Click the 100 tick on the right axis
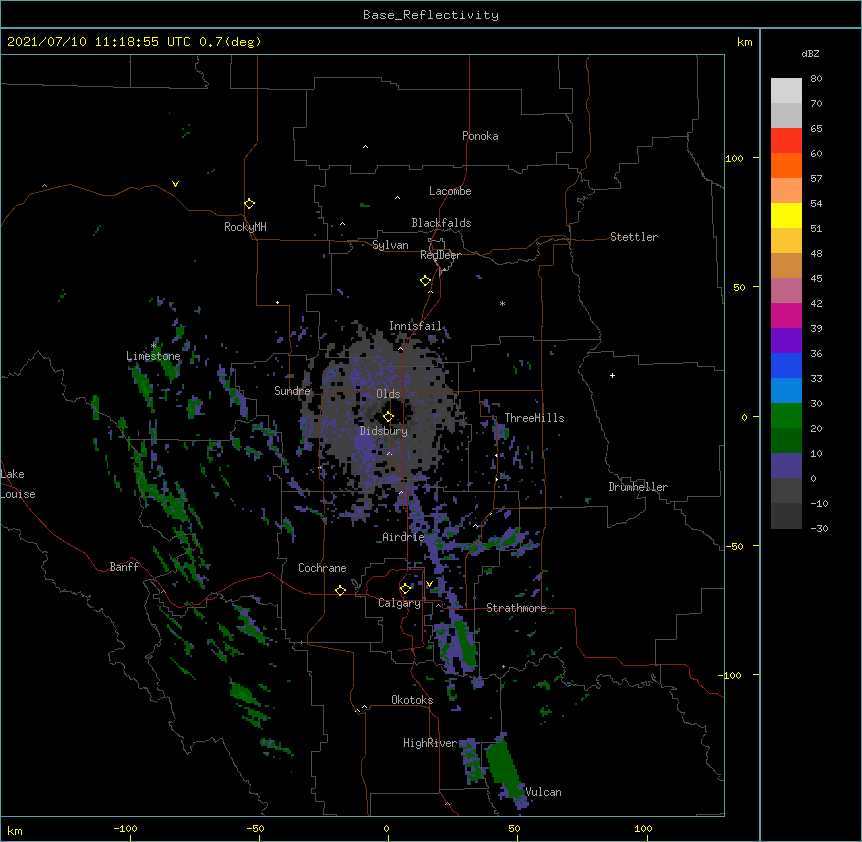The image size is (862, 842). [x=734, y=158]
